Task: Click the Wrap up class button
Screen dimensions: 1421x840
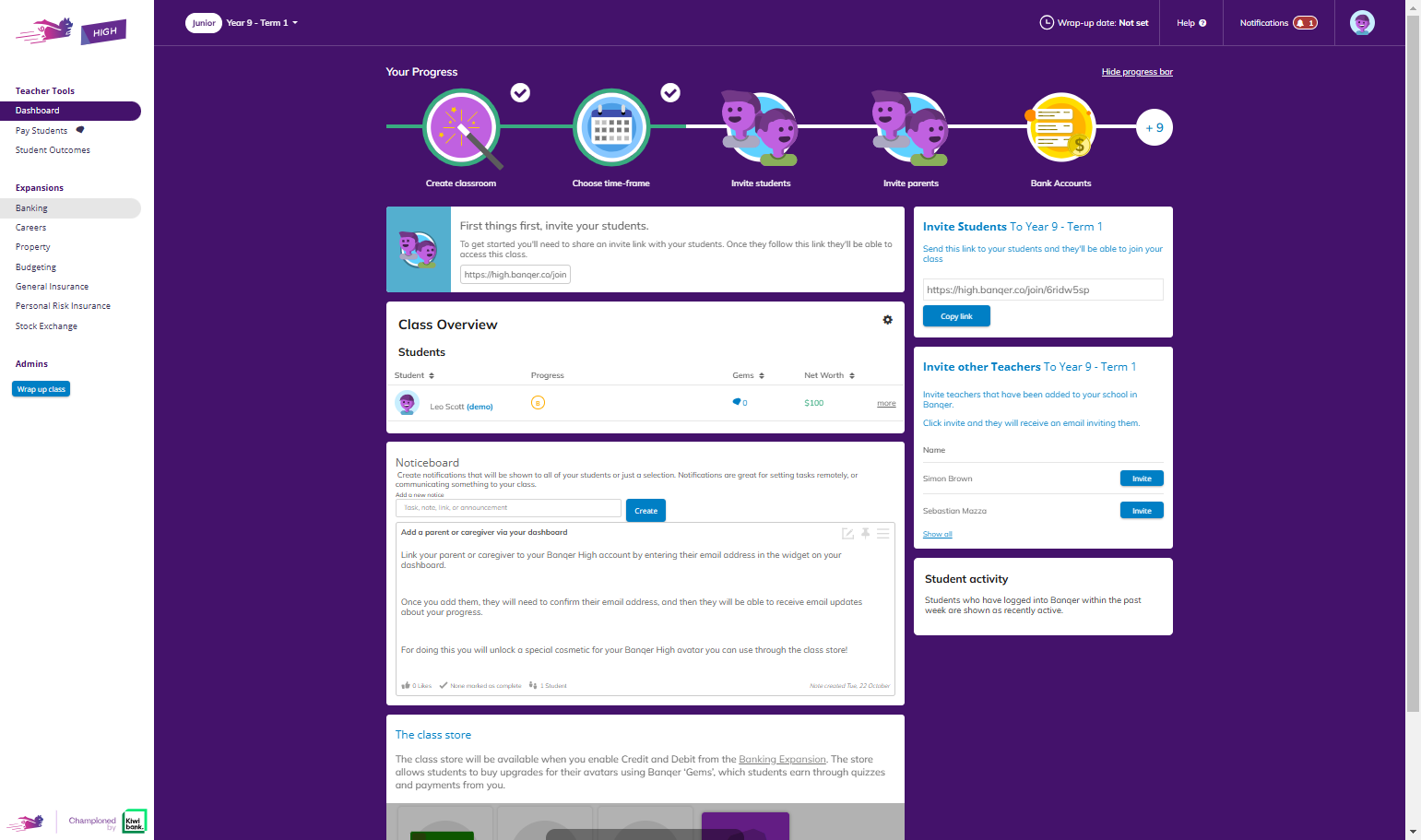Action: coord(41,389)
